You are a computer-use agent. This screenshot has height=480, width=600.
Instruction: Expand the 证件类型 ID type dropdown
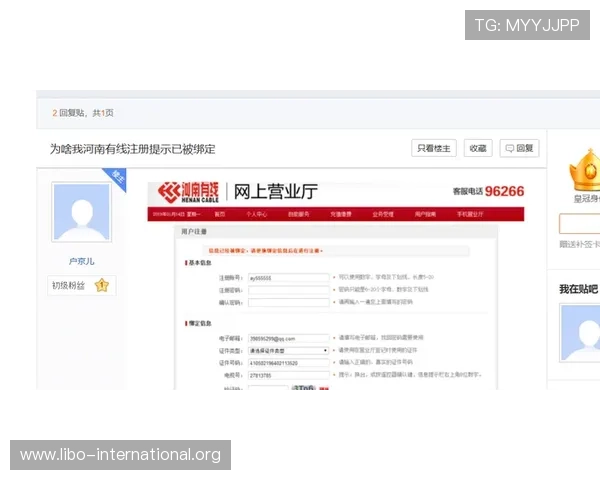[x=289, y=351]
